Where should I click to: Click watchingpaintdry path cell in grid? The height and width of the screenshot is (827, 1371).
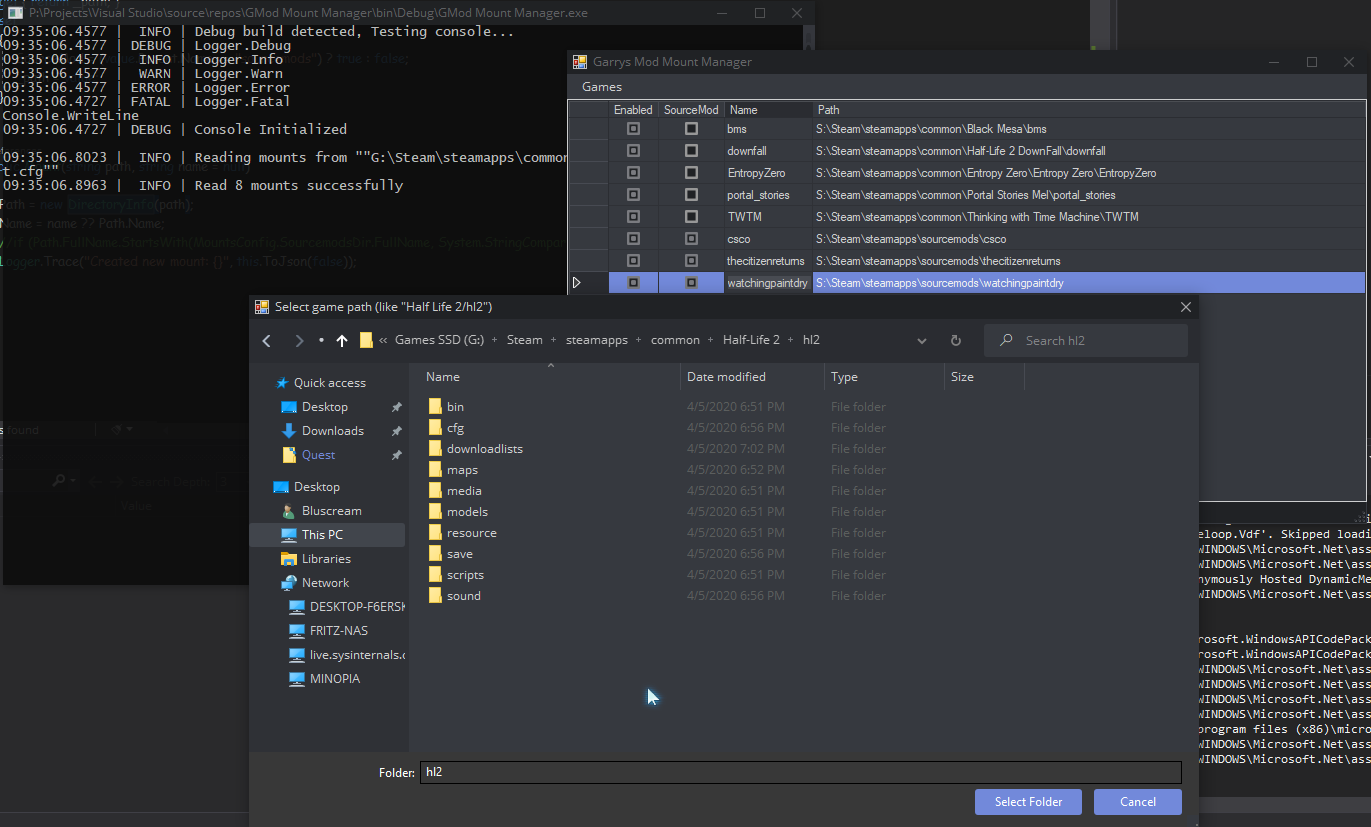coord(1088,283)
